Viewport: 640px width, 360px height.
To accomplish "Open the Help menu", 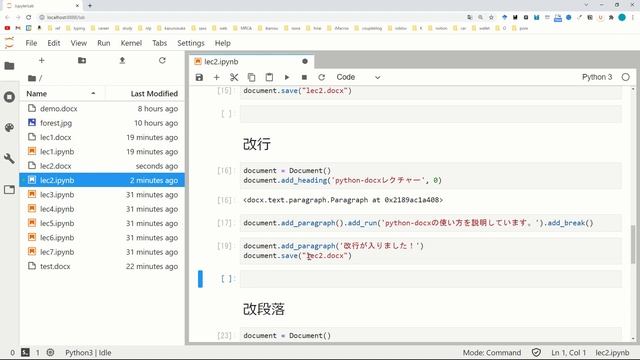I will [222, 43].
